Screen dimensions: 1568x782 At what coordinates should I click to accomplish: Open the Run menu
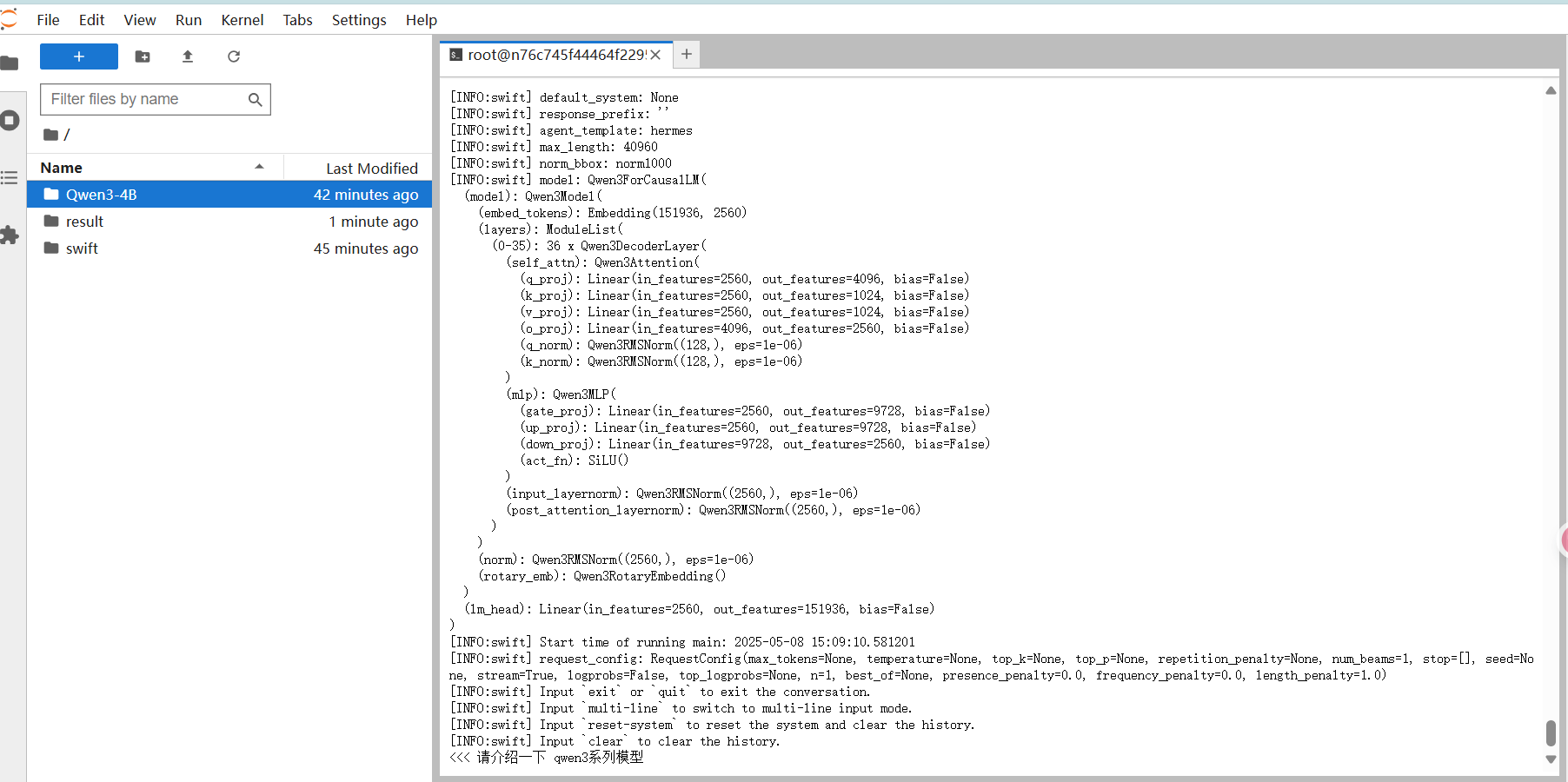pos(189,20)
